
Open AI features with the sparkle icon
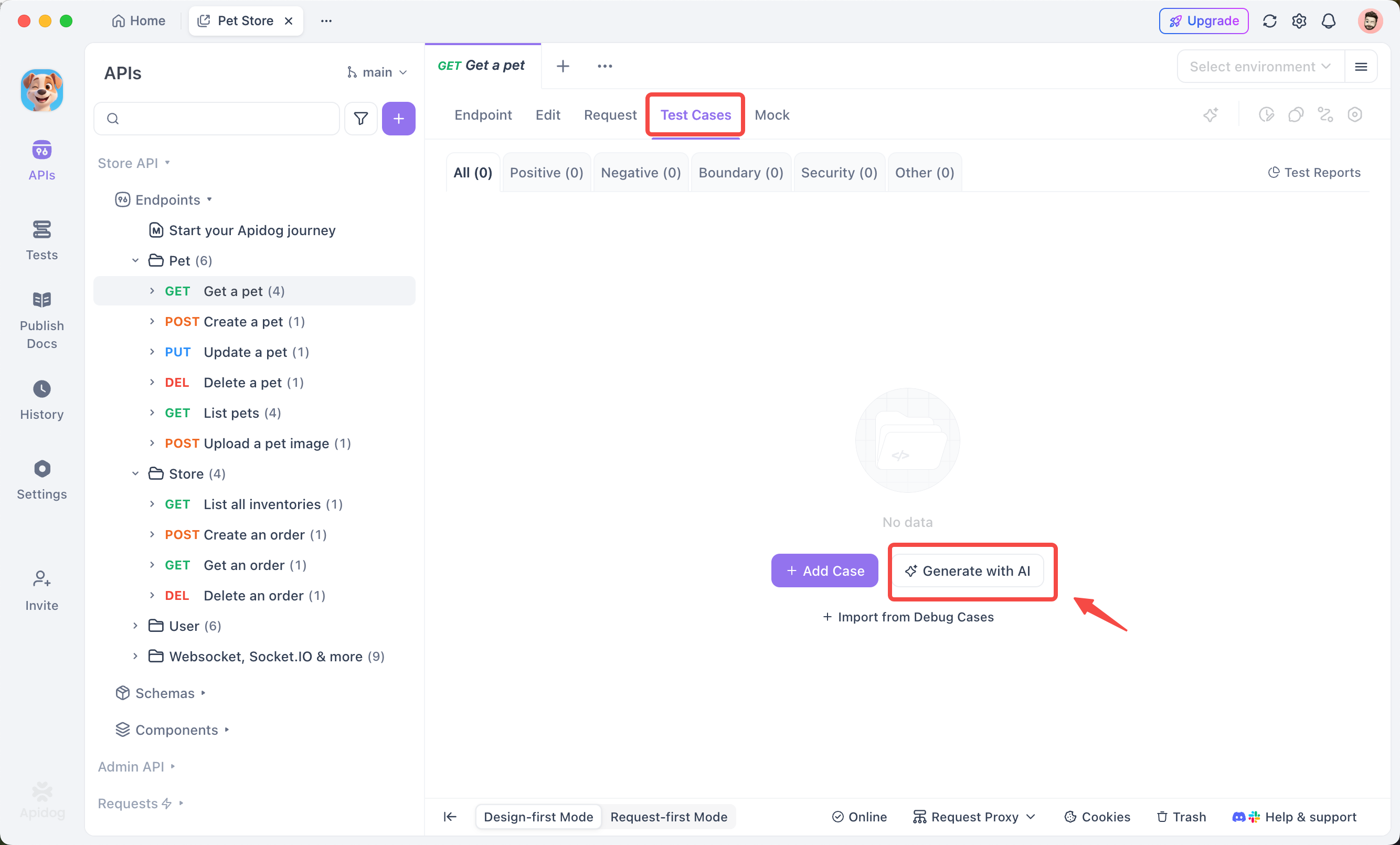click(x=1211, y=114)
